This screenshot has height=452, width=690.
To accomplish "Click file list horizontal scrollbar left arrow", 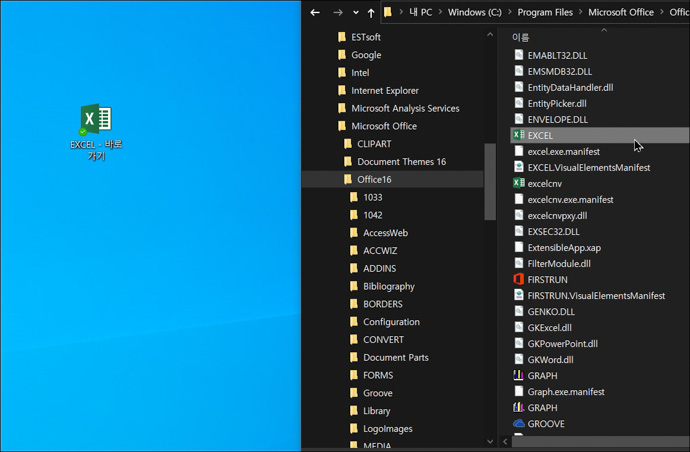I will [505, 441].
